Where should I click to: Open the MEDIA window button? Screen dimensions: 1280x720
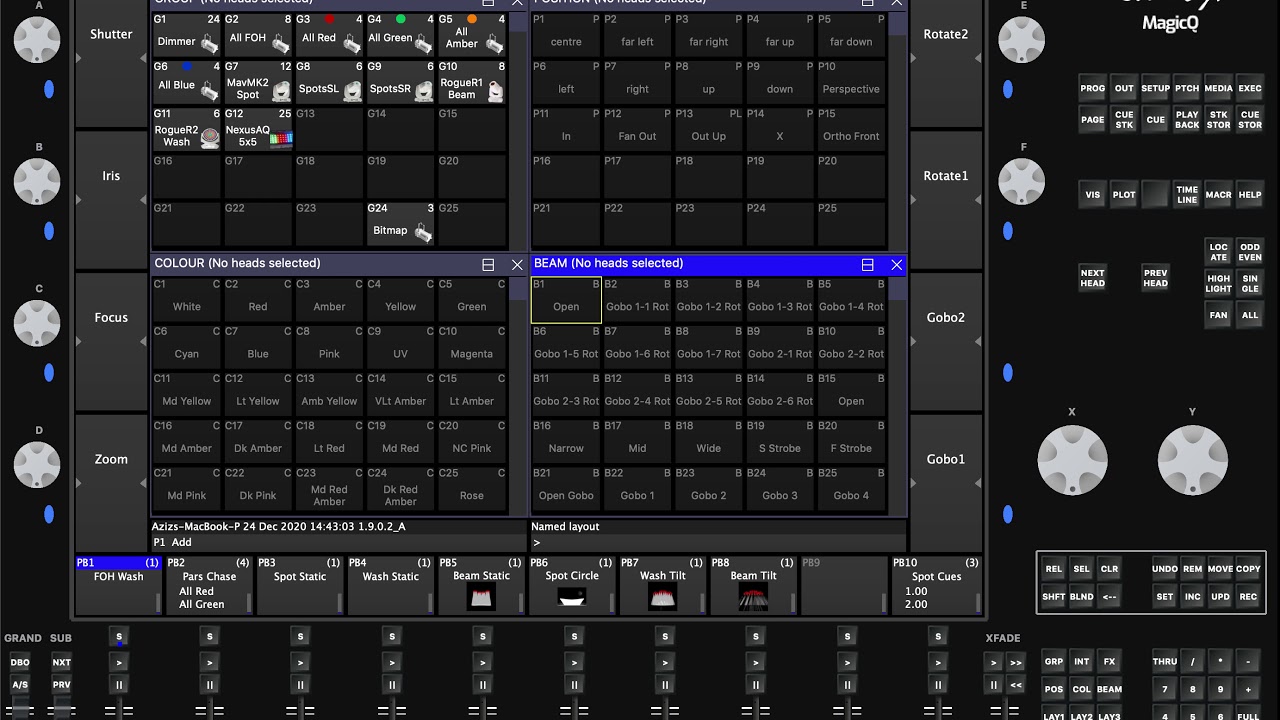click(x=1218, y=88)
